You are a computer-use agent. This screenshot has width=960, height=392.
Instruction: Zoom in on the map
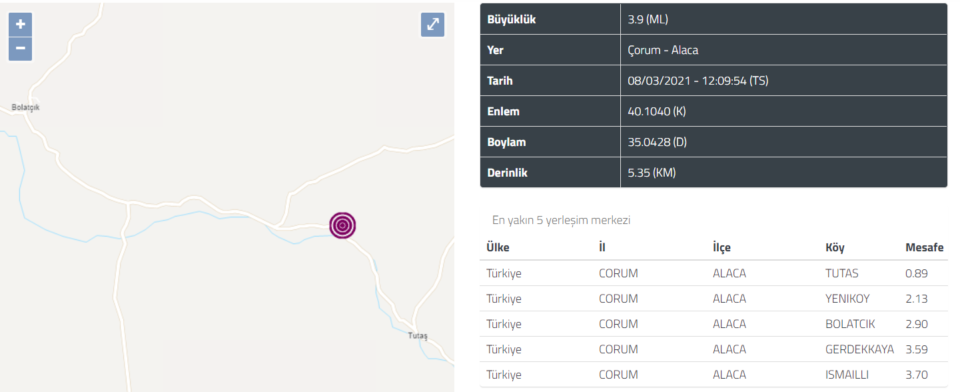tap(20, 25)
